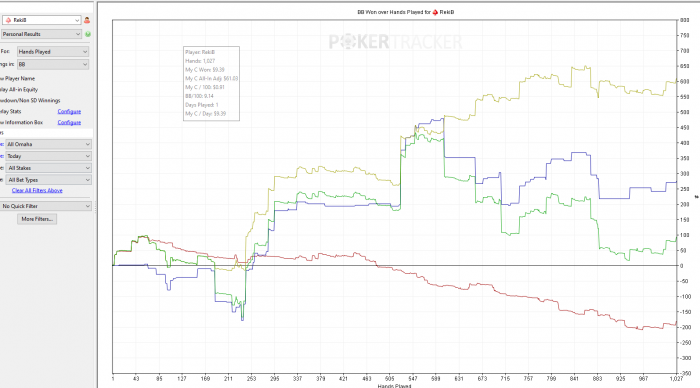Expand the Personal Results dropdown
This screenshot has width=700, height=388.
point(41,34)
